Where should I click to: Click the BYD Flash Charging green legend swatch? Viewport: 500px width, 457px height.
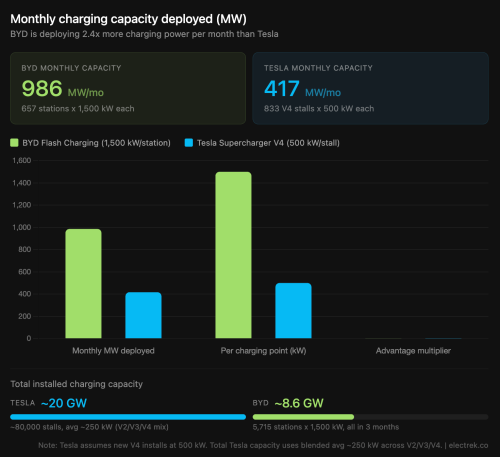pyautogui.click(x=14, y=143)
